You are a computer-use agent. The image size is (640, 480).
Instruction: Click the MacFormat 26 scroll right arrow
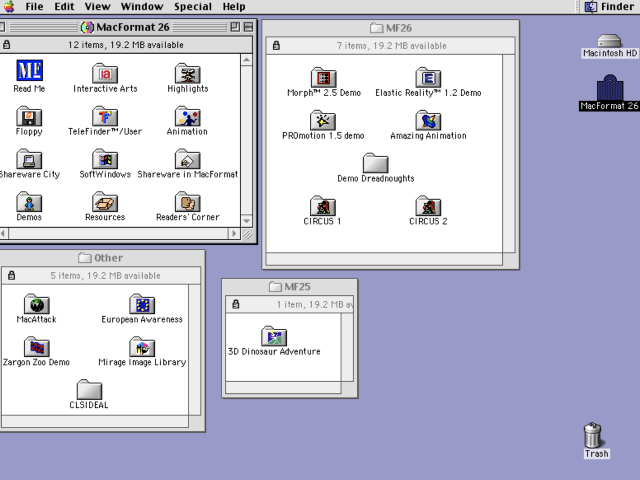coord(234,234)
